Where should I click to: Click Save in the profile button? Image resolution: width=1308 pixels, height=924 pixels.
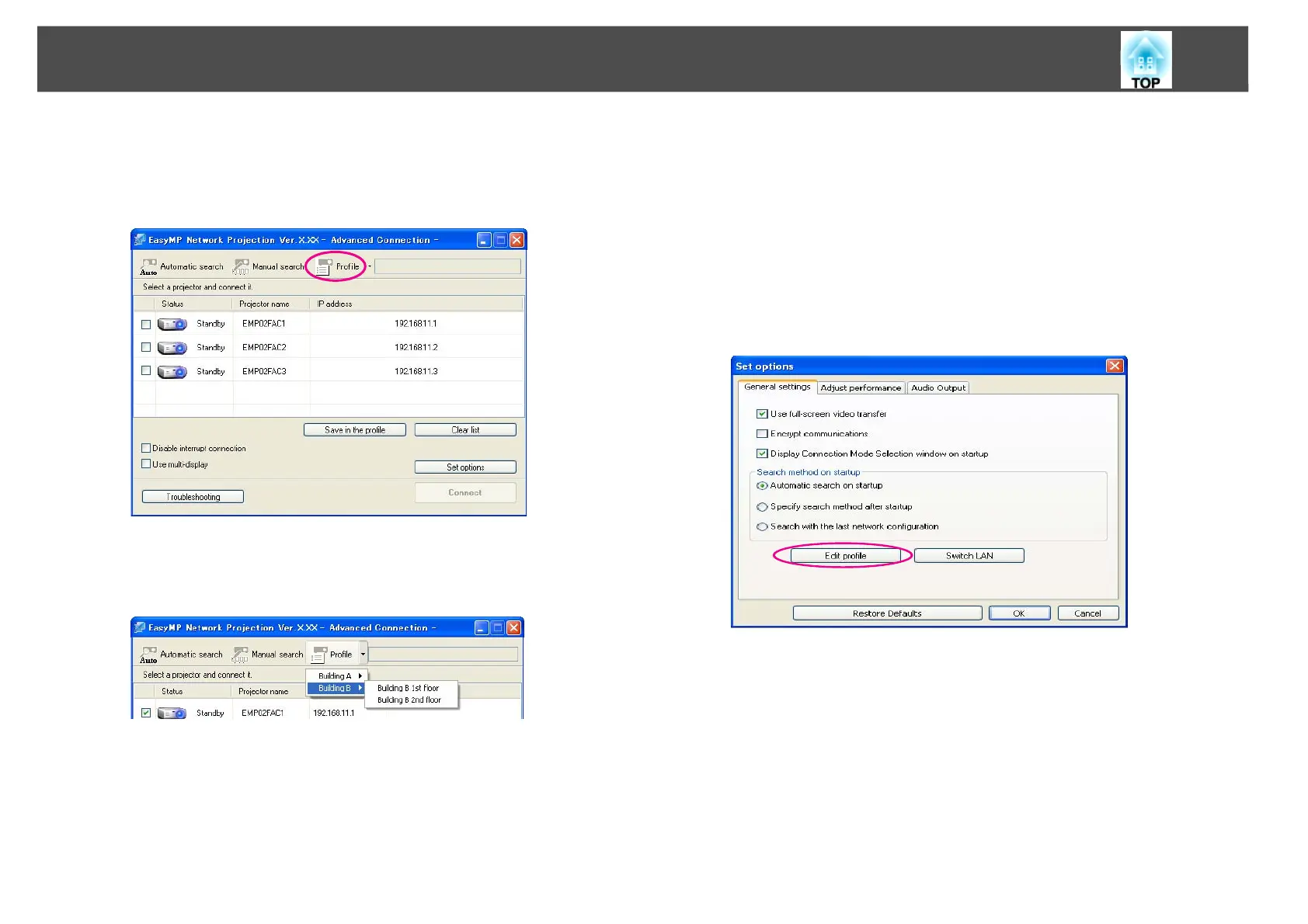point(355,429)
